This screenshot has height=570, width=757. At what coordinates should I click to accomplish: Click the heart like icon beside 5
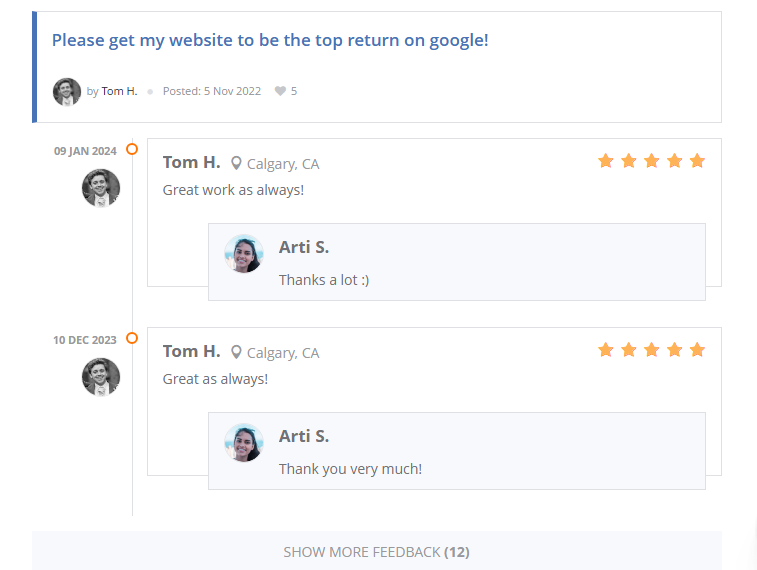(280, 91)
